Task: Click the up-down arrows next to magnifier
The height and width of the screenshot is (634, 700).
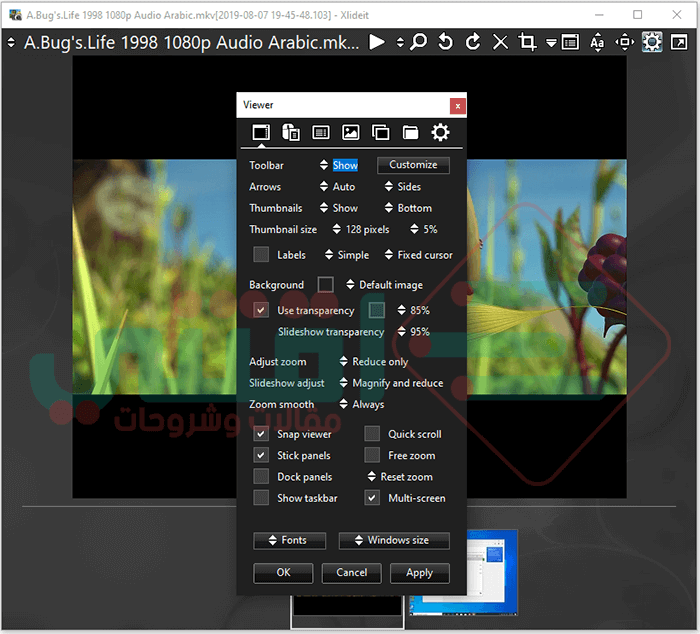Action: pyautogui.click(x=400, y=42)
